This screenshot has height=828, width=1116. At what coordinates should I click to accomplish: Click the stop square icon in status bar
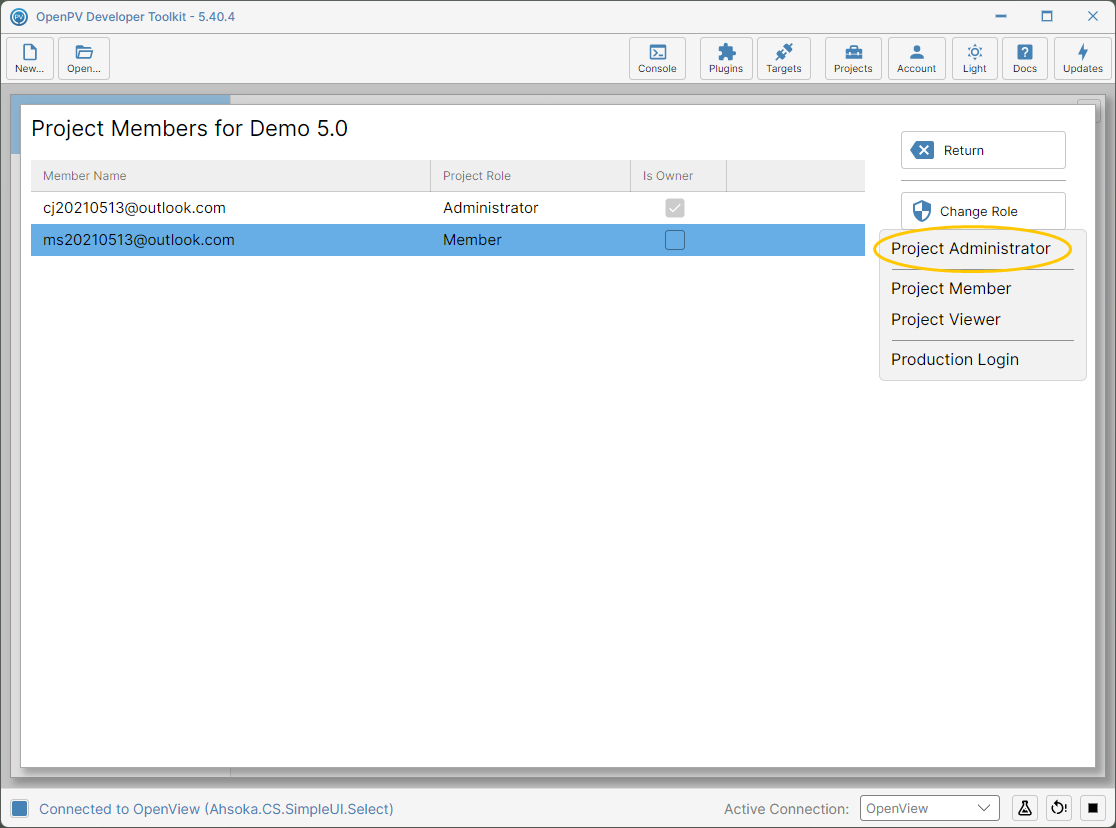(x=1093, y=808)
